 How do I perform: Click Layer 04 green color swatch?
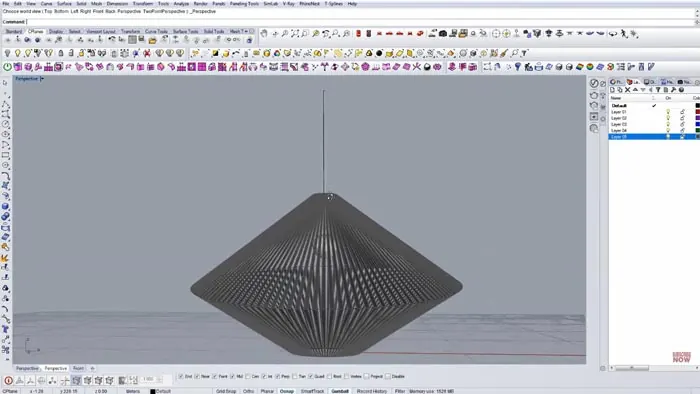tap(697, 130)
